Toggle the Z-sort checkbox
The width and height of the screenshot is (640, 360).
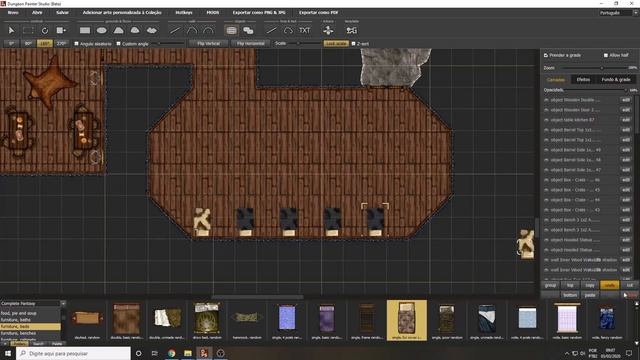[353, 43]
